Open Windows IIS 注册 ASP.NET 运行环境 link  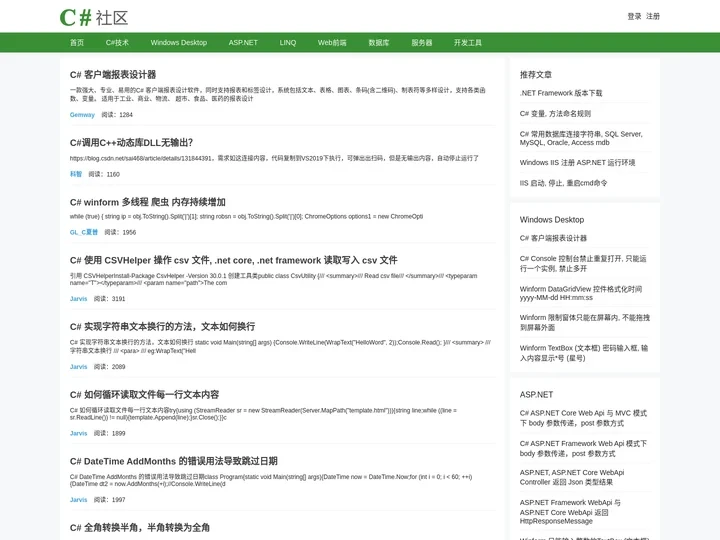coord(577,163)
